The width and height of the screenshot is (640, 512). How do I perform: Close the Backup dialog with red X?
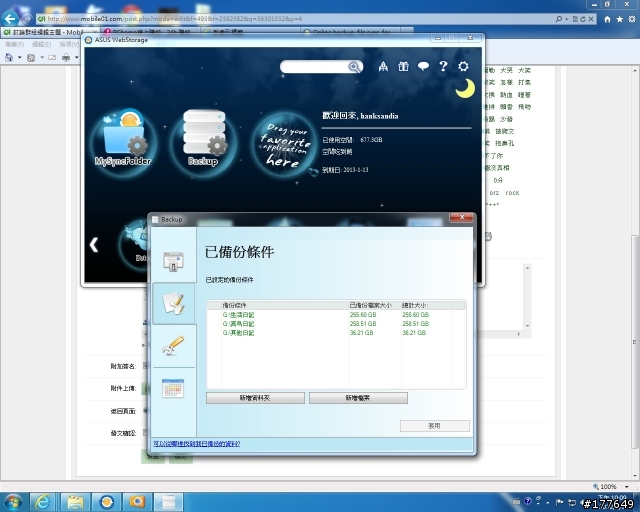point(462,218)
